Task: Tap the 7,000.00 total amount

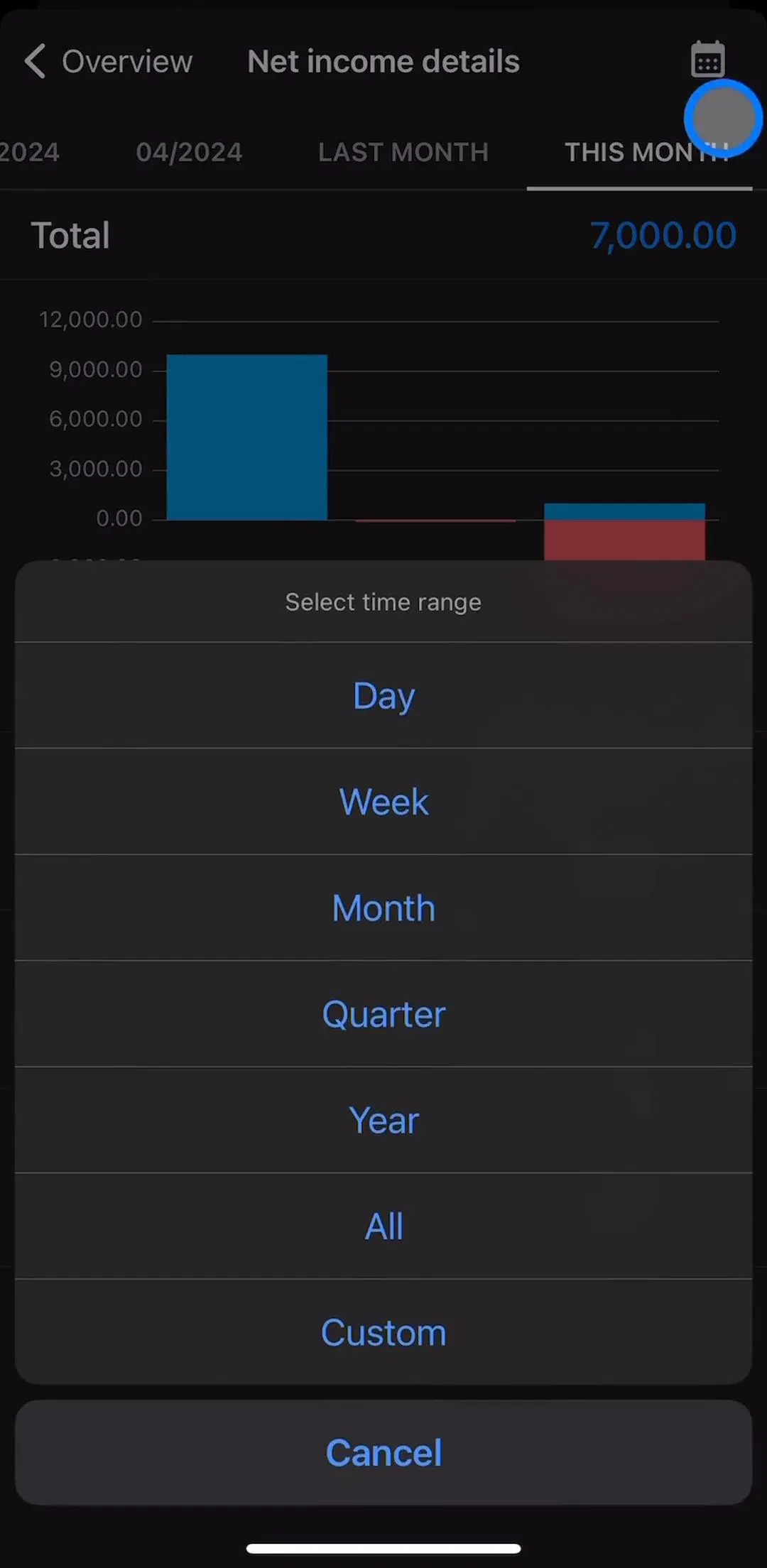Action: [x=663, y=235]
